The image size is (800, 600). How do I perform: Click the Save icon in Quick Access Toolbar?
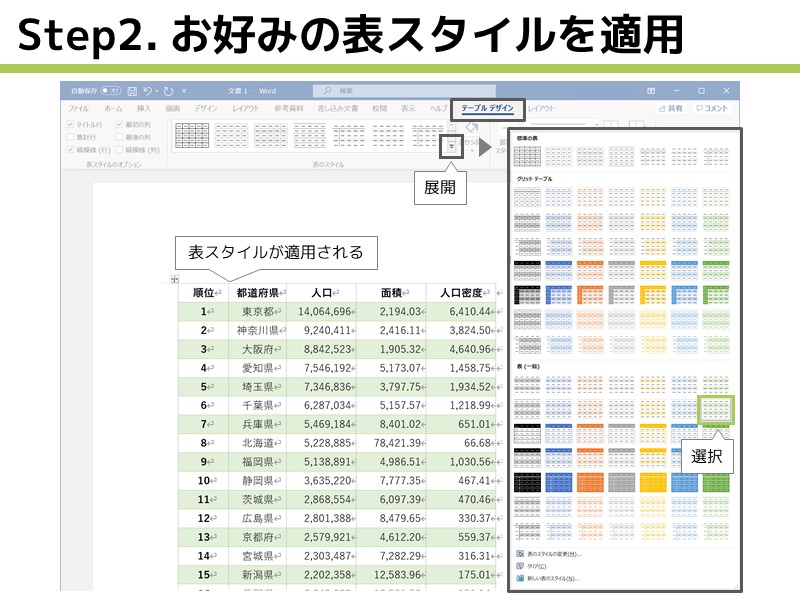coord(133,91)
